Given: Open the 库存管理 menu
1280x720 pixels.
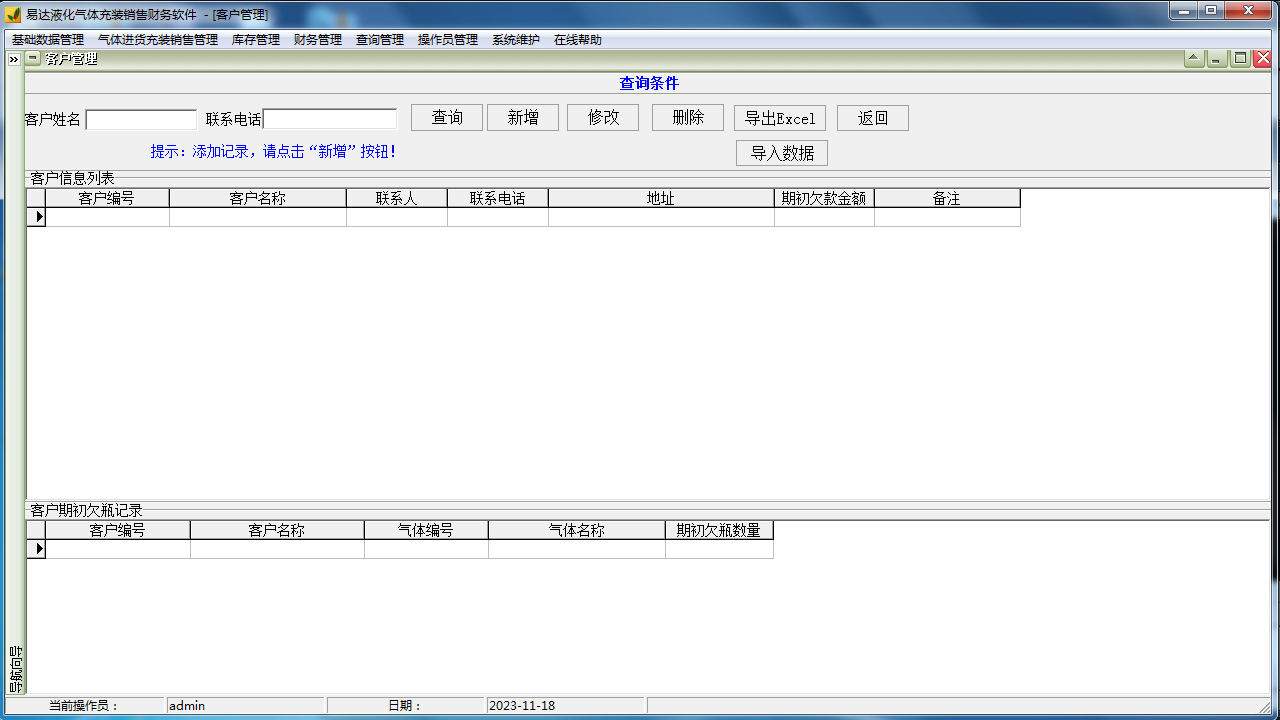Looking at the screenshot, I should pyautogui.click(x=256, y=40).
